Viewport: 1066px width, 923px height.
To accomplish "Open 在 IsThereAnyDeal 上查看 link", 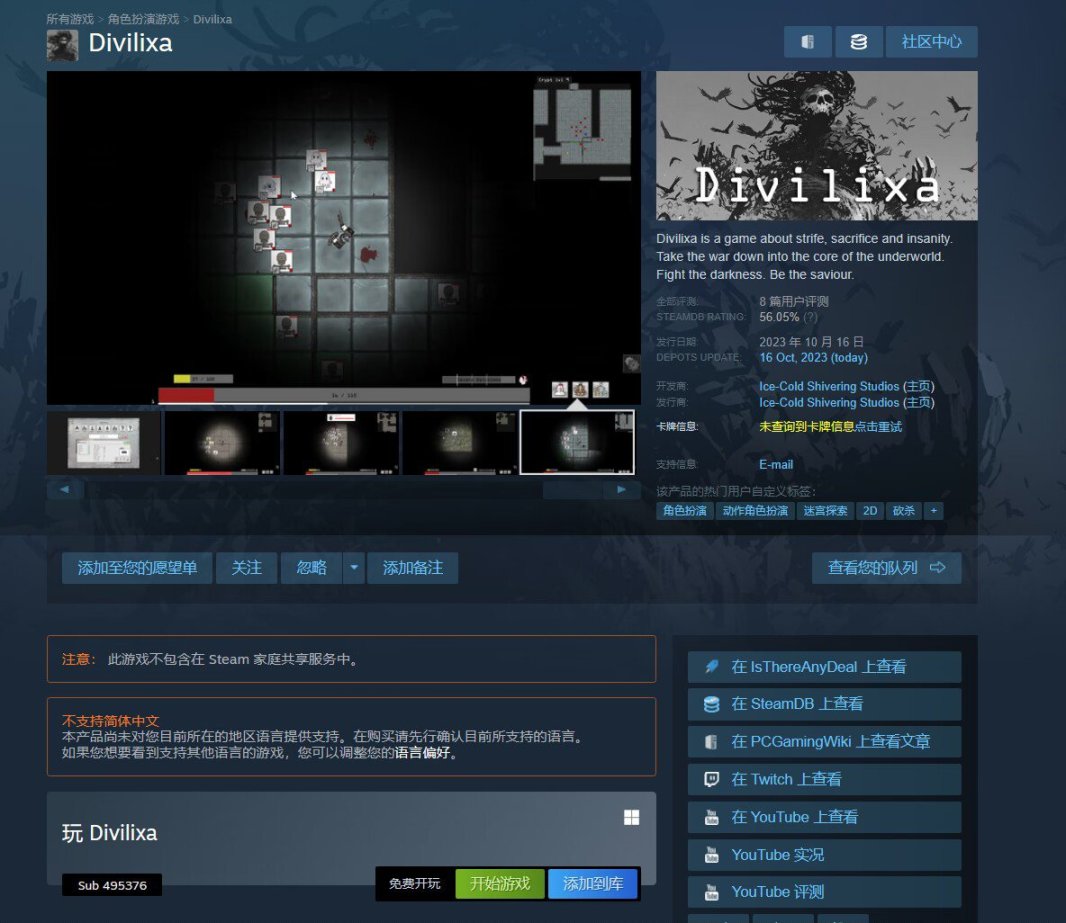I will [x=825, y=667].
